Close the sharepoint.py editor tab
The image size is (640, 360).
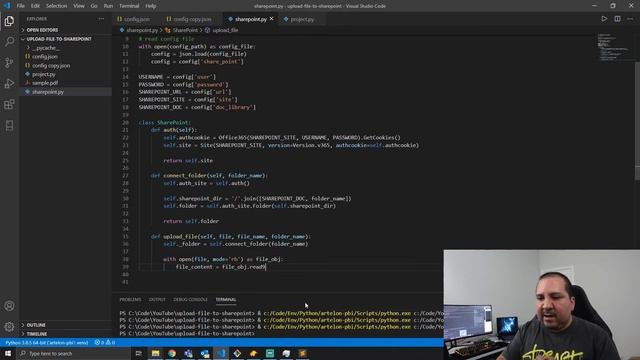[x=271, y=19]
